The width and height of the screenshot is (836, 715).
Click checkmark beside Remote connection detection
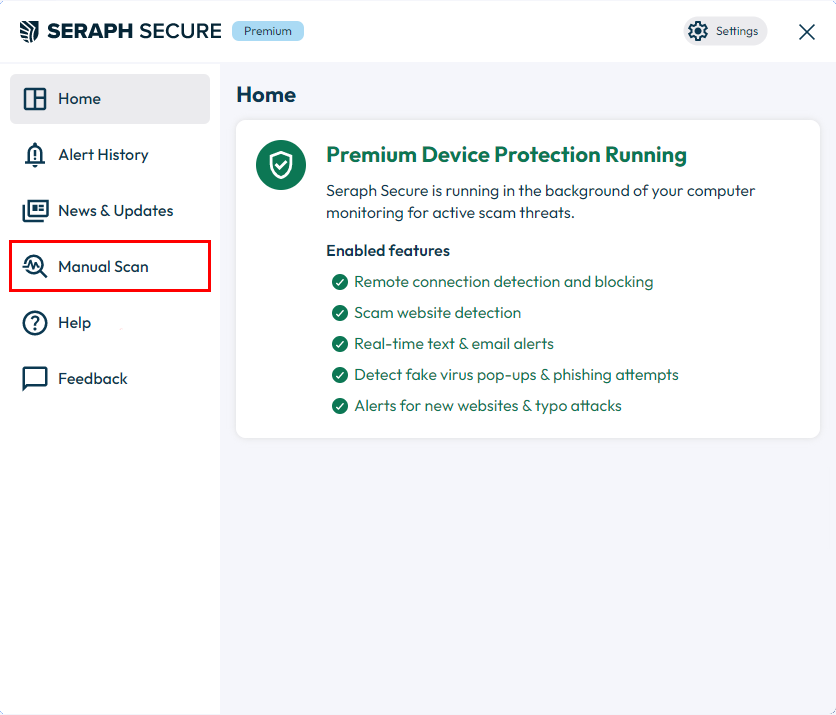[x=340, y=282]
